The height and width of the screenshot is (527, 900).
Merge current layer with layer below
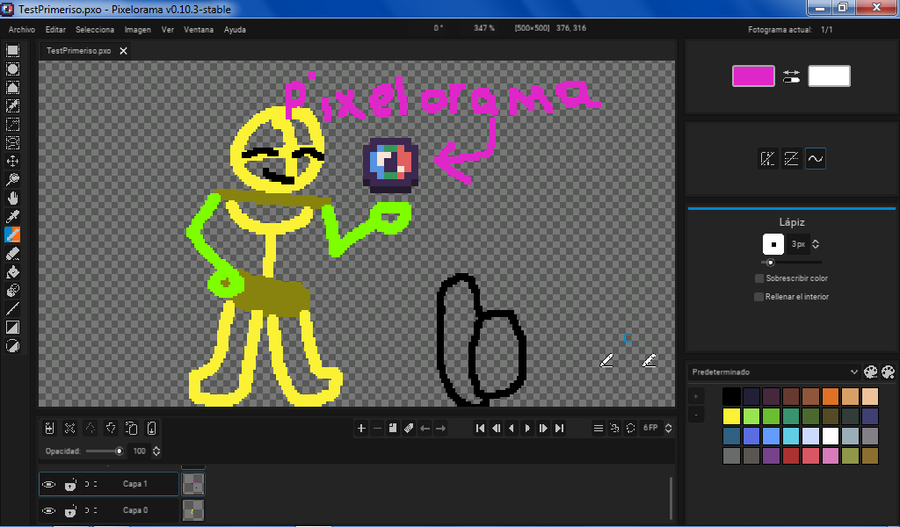click(x=152, y=428)
